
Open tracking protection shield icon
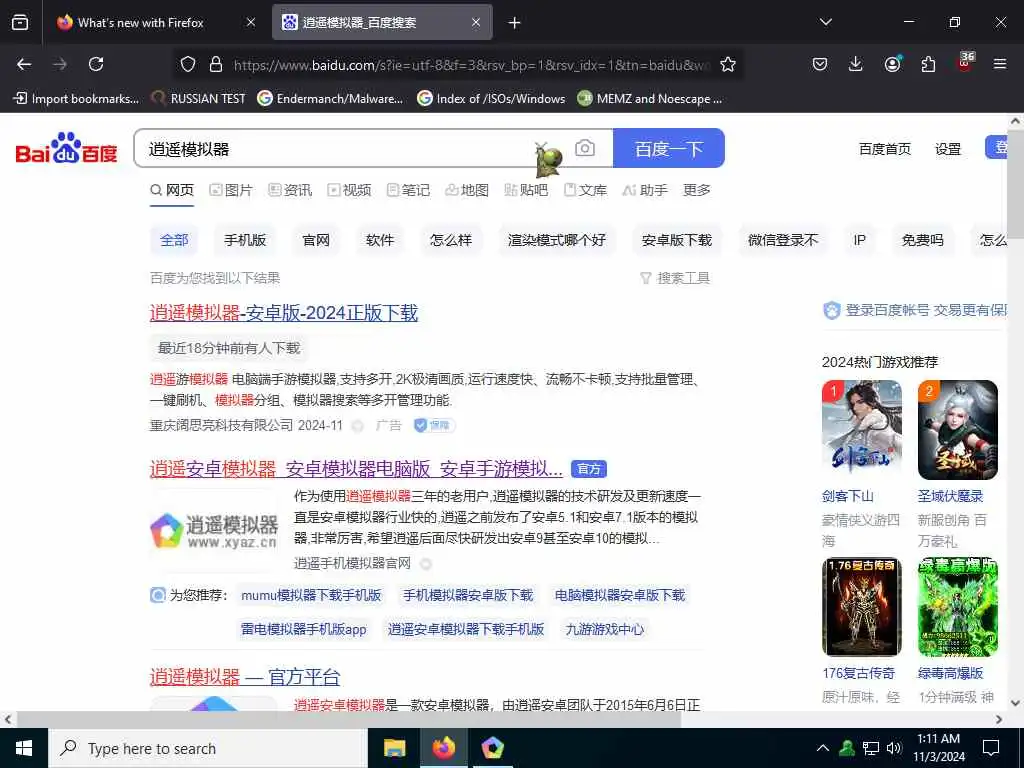(188, 64)
